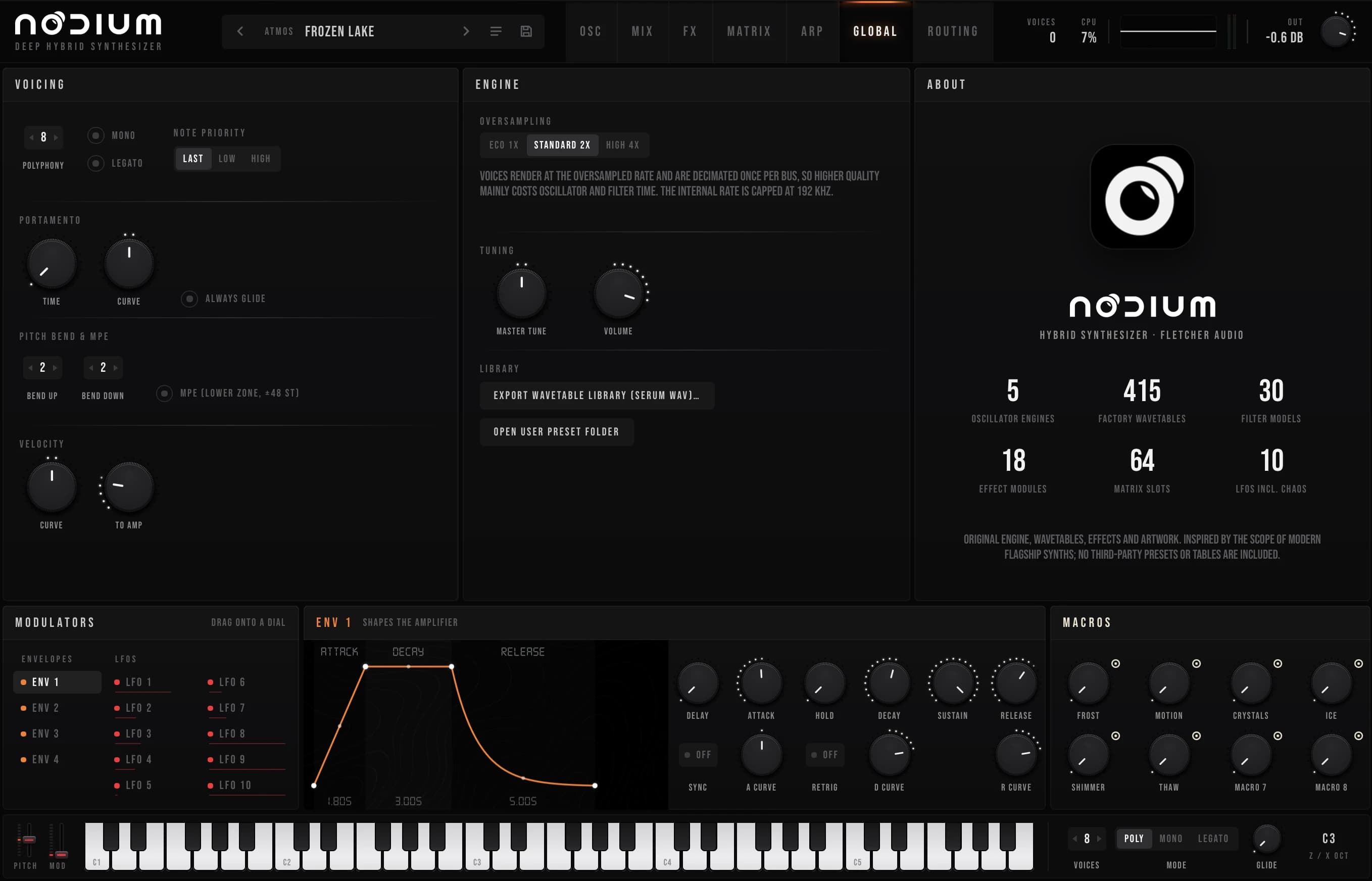
Task: Decrease Bend Up value arrow
Action: click(30, 368)
